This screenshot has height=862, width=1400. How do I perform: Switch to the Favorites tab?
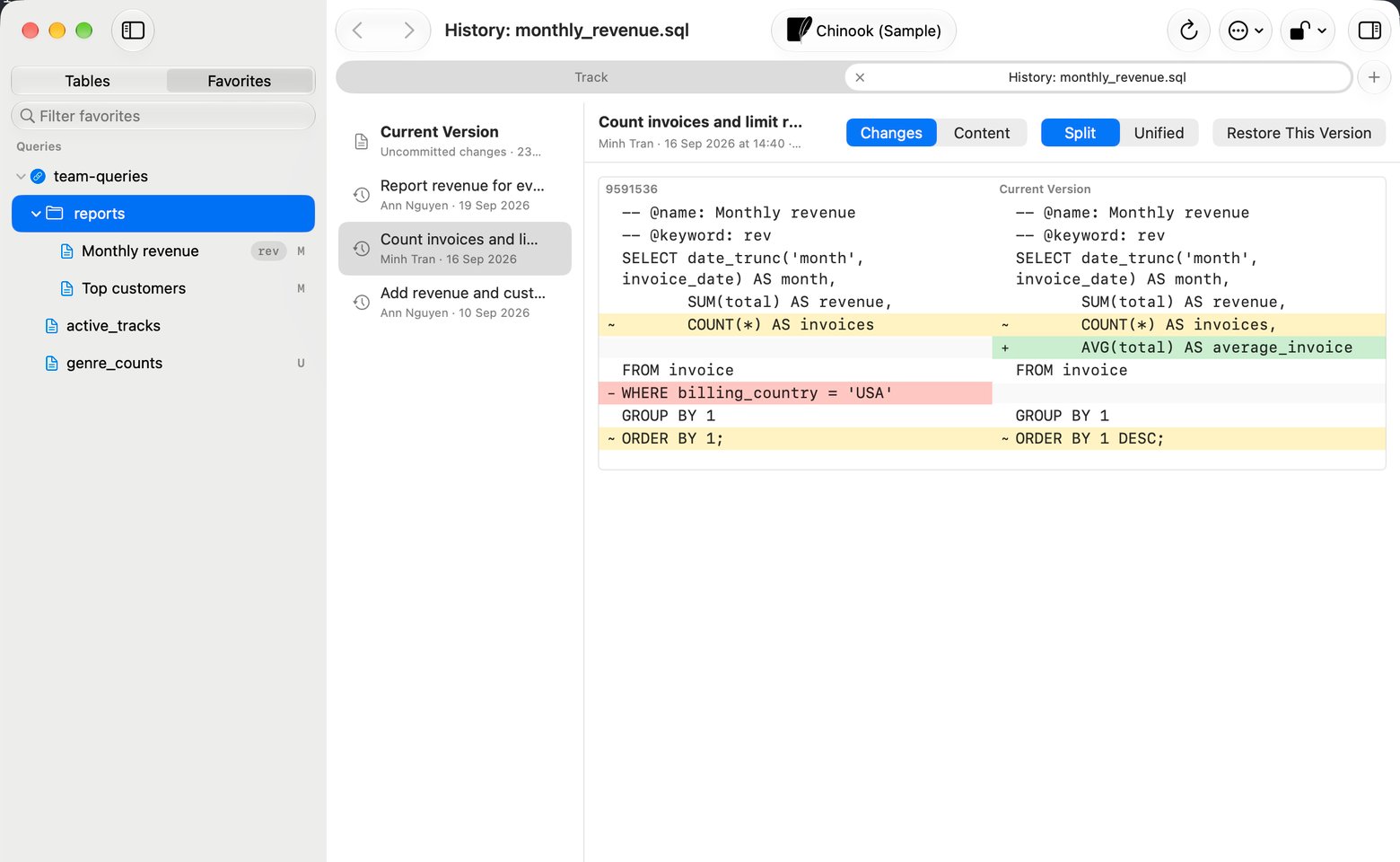[x=239, y=81]
